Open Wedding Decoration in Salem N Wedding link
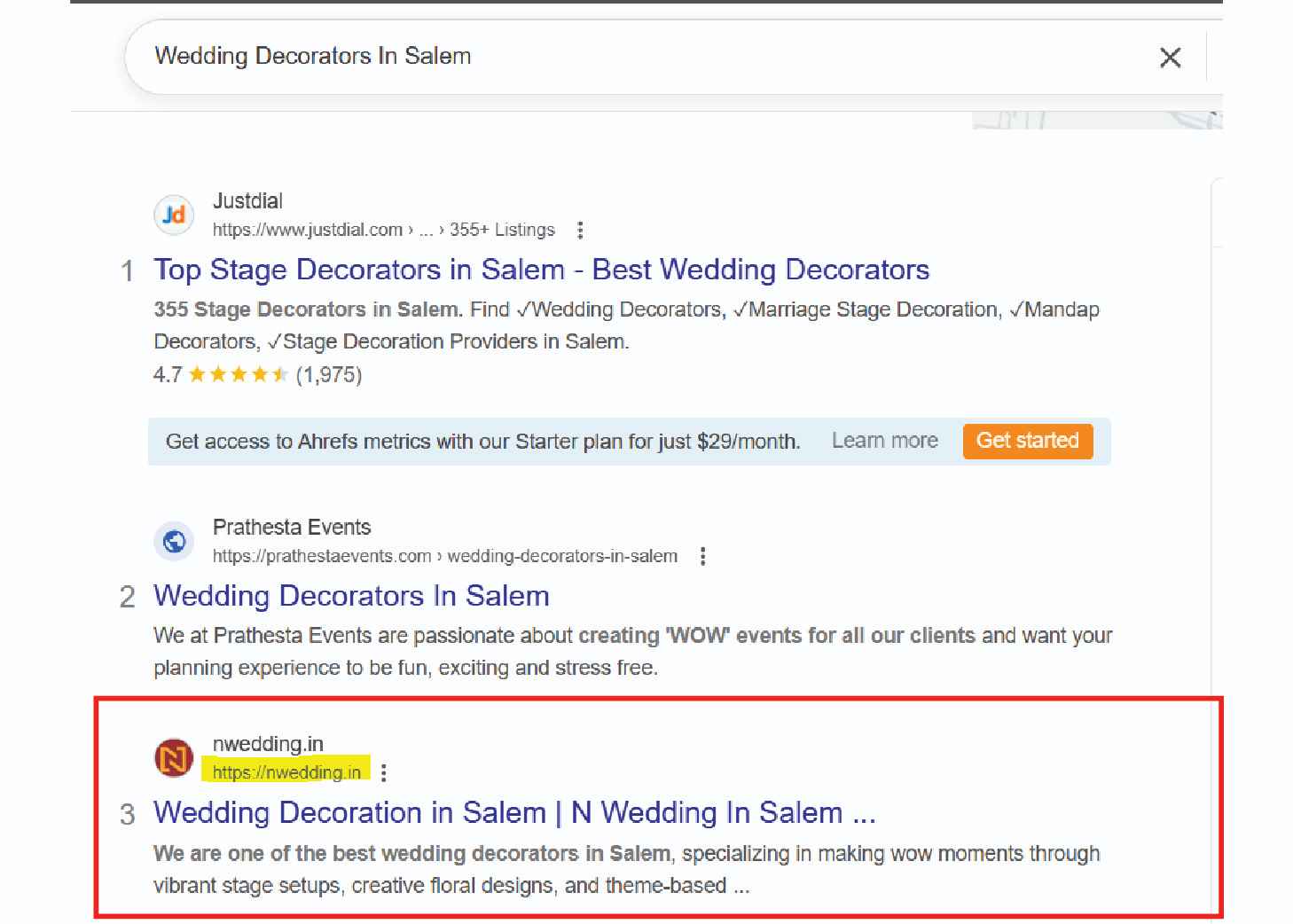Screen dimensions: 1293x924 coord(514,813)
